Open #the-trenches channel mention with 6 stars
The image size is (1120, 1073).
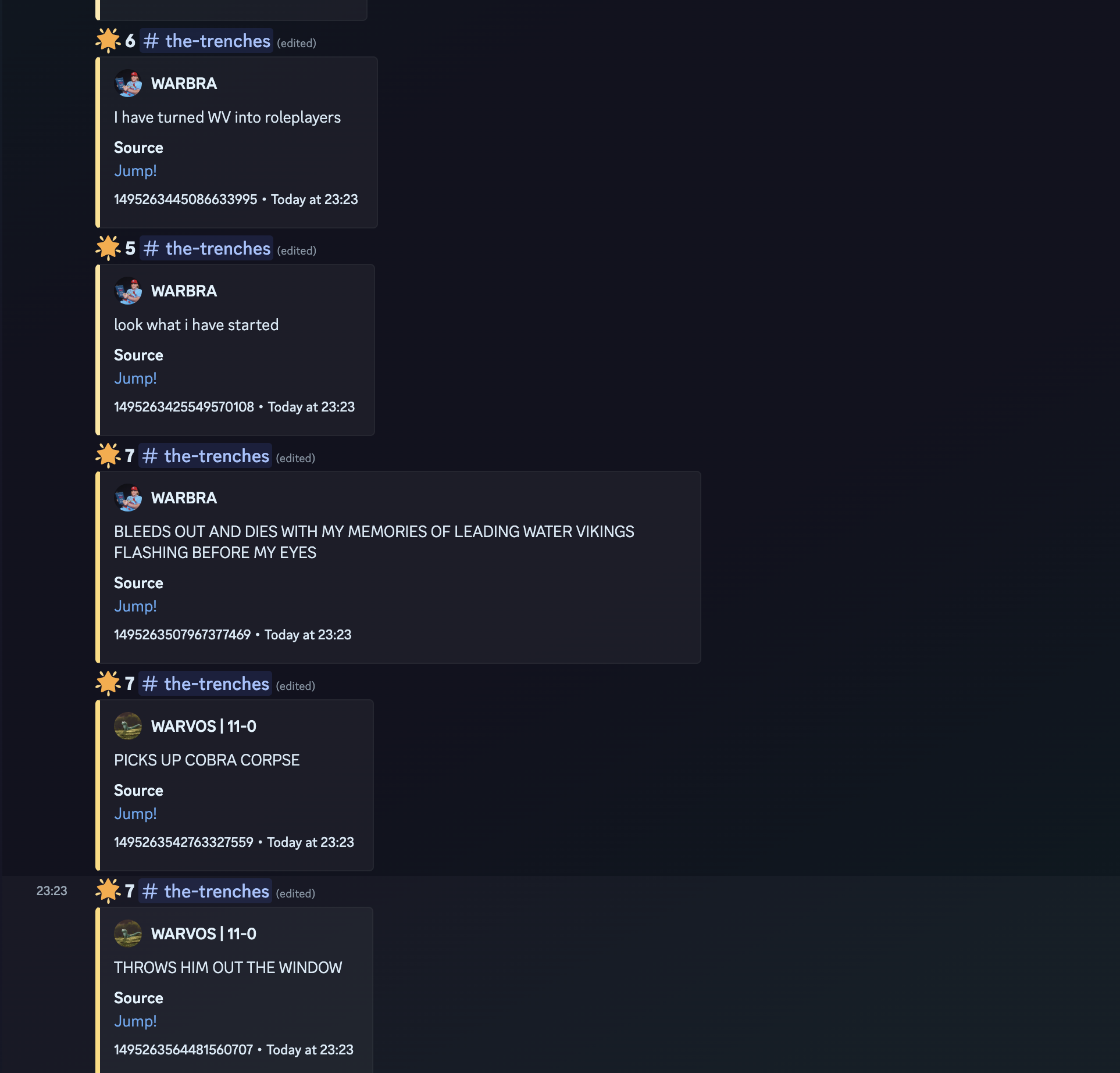pos(206,41)
